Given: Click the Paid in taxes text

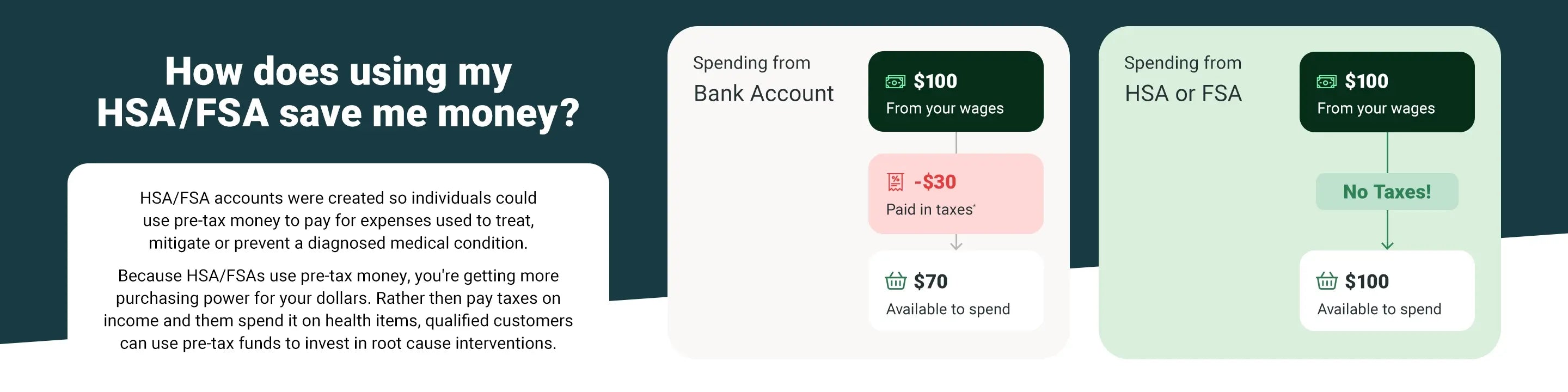Looking at the screenshot, I should (x=929, y=210).
